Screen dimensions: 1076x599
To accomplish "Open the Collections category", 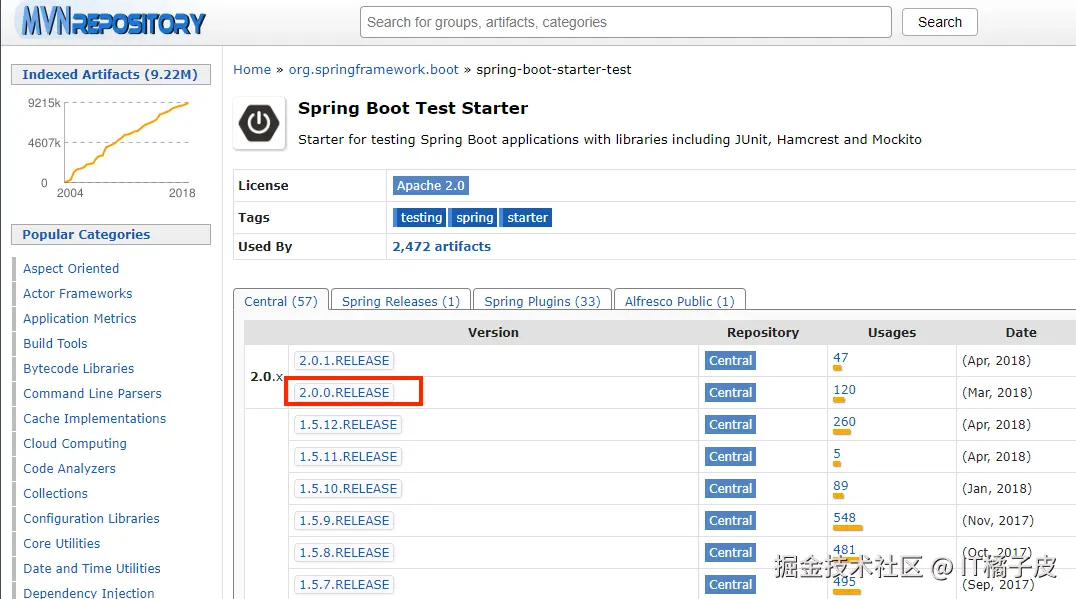I will coord(55,493).
